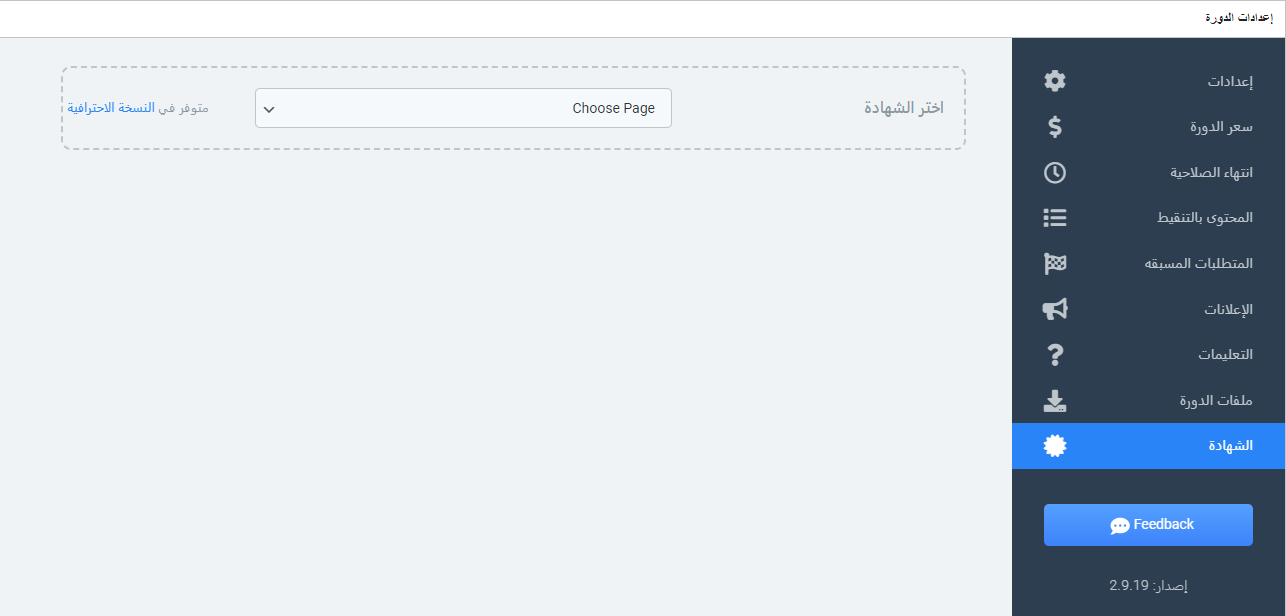This screenshot has width=1286, height=616.
Task: Click the question mark FAQ icon
Action: [1055, 355]
